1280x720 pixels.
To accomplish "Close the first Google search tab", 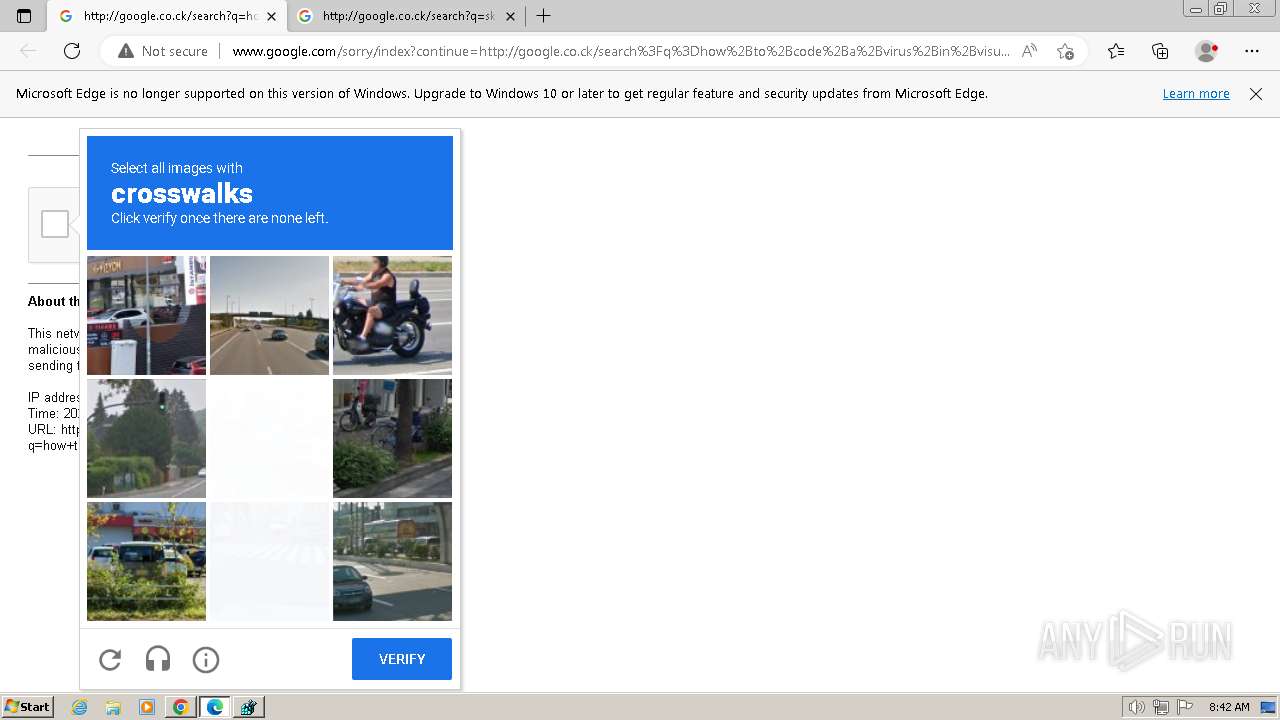I will pyautogui.click(x=271, y=17).
